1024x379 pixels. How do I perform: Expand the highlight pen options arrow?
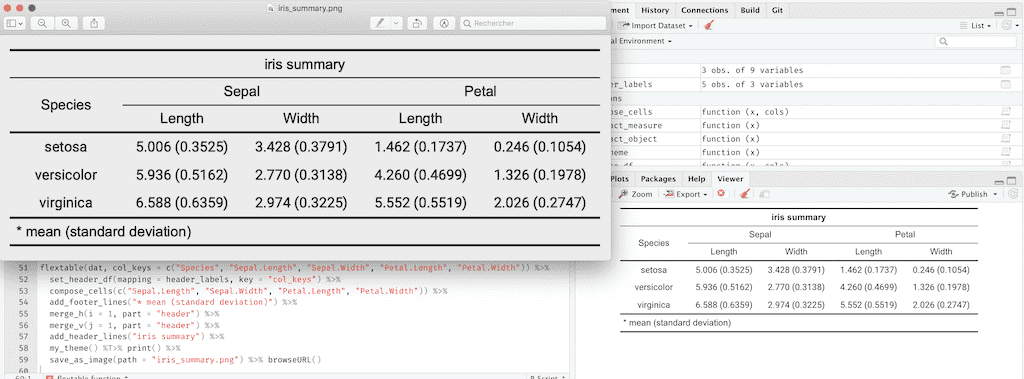396,23
